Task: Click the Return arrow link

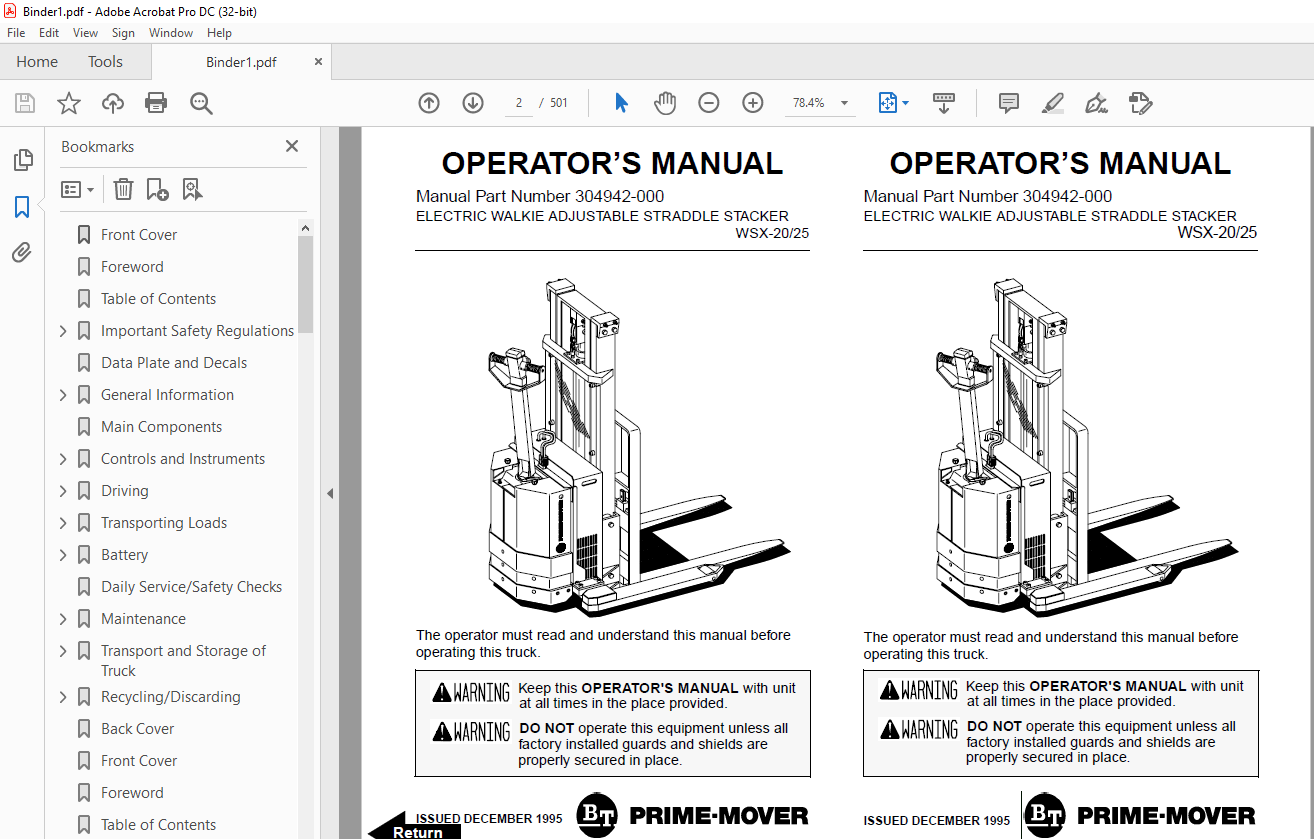Action: coord(414,825)
